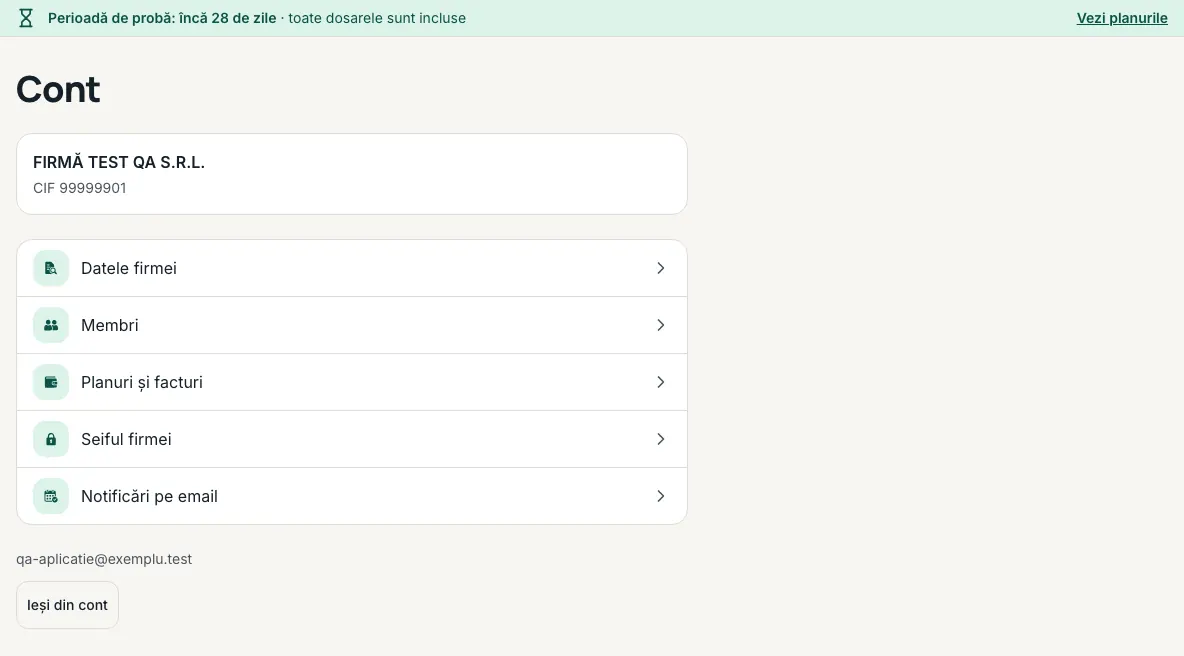Follow the Vezi planurile link
Screen dimensions: 1184x656
point(1122,18)
